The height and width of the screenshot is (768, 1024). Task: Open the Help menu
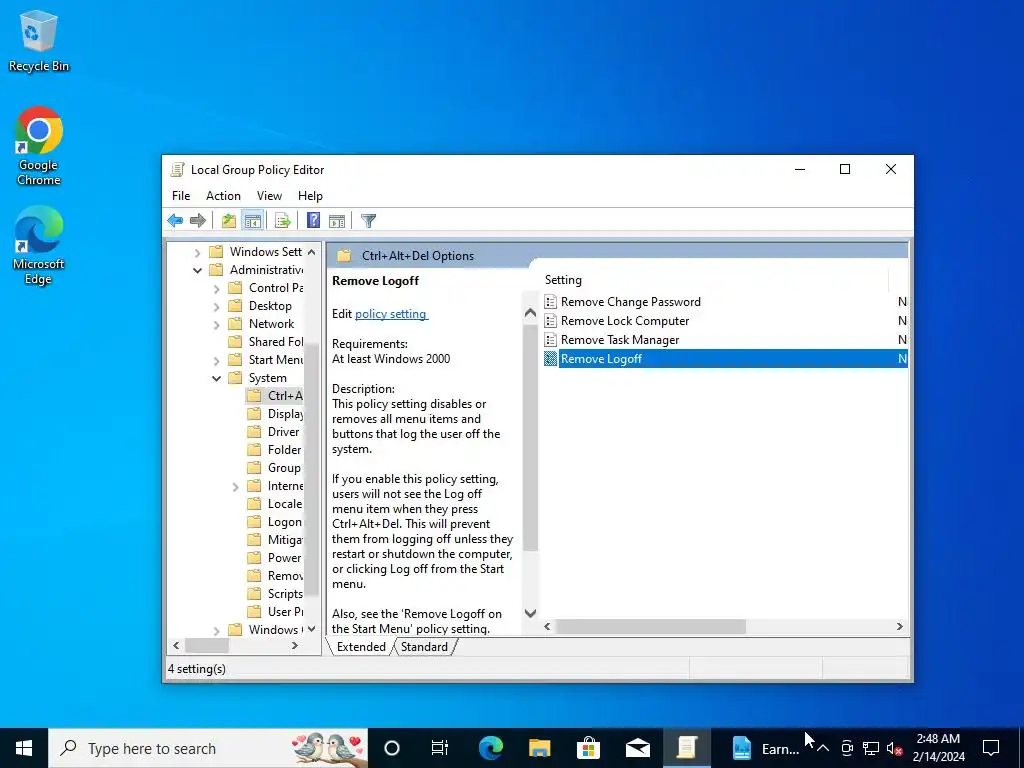pos(310,196)
